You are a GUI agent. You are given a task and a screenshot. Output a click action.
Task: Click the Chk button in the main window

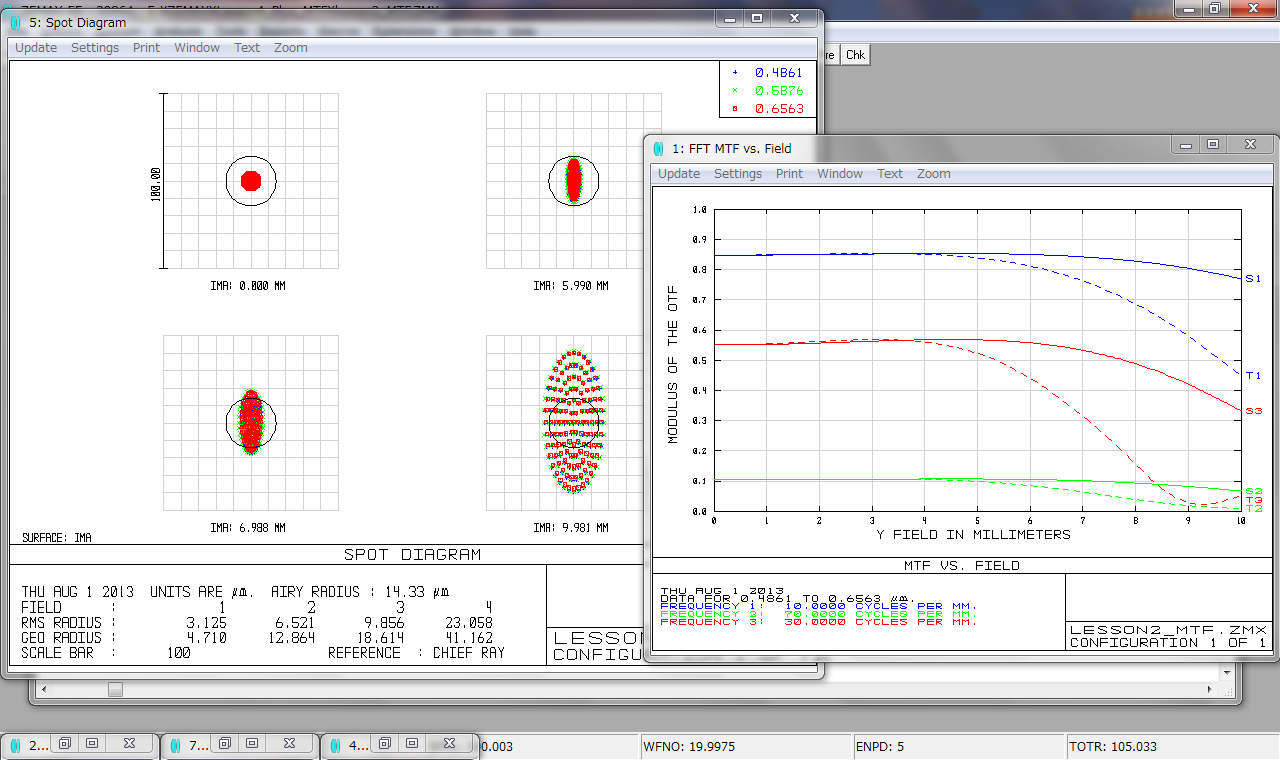click(x=855, y=55)
